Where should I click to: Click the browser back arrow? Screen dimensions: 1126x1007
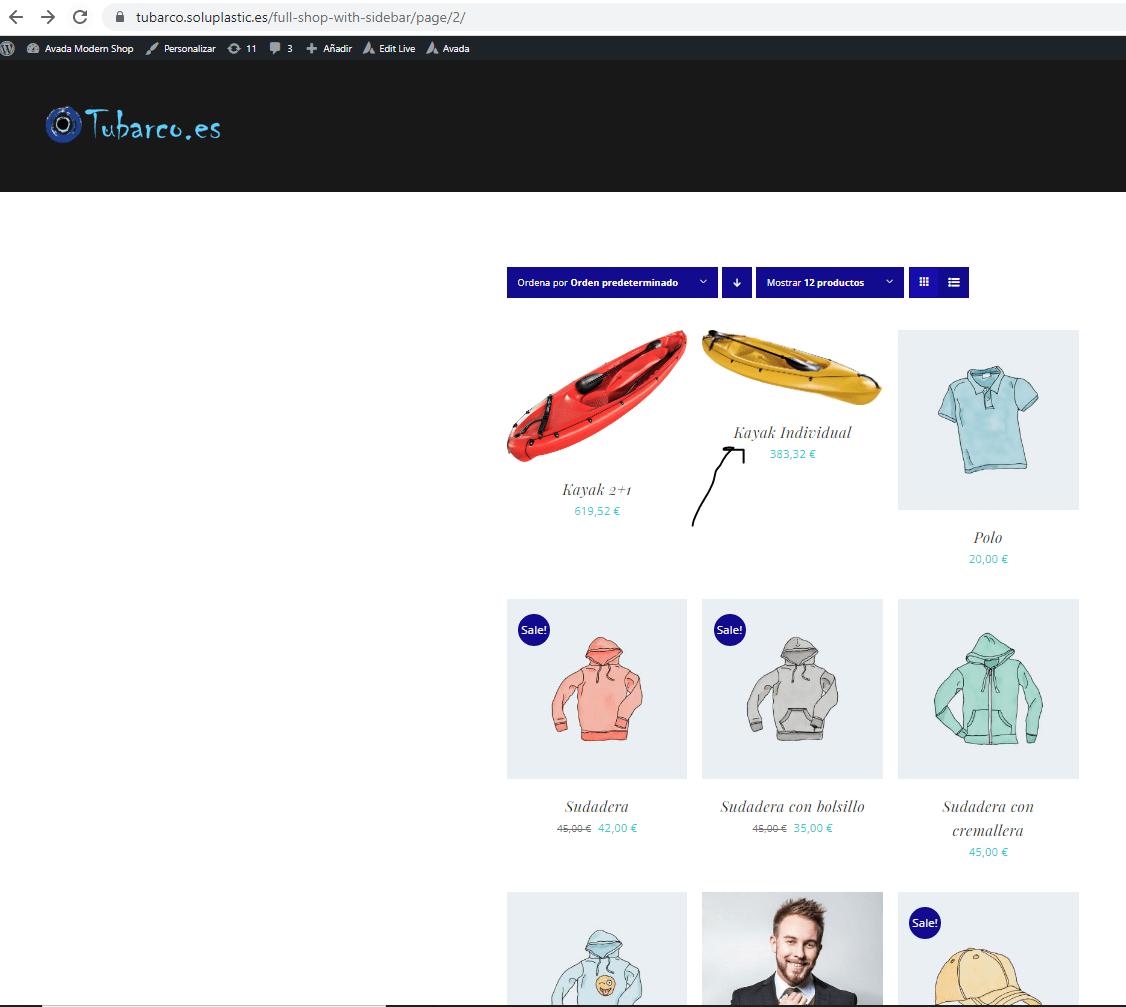coord(16,17)
